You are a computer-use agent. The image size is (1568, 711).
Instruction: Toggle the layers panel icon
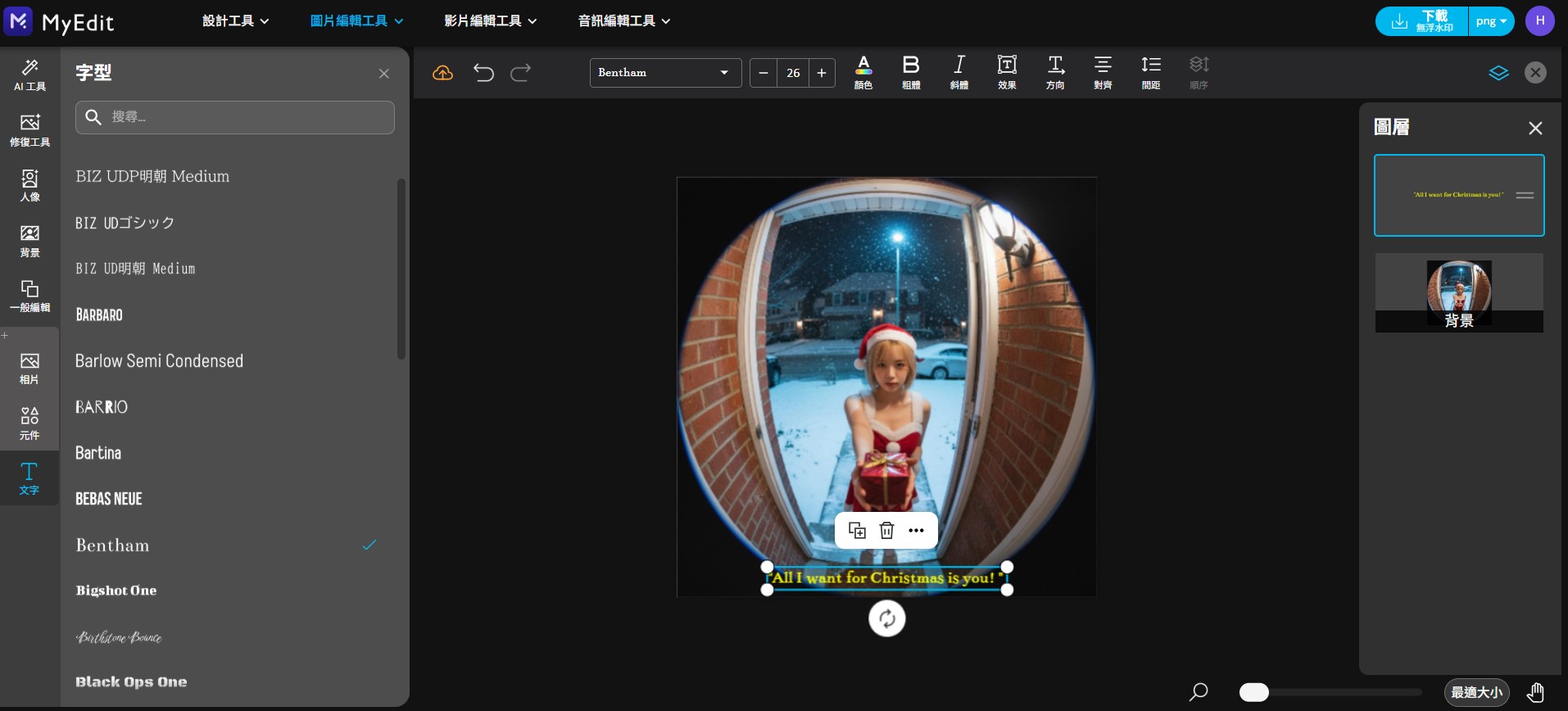tap(1498, 73)
